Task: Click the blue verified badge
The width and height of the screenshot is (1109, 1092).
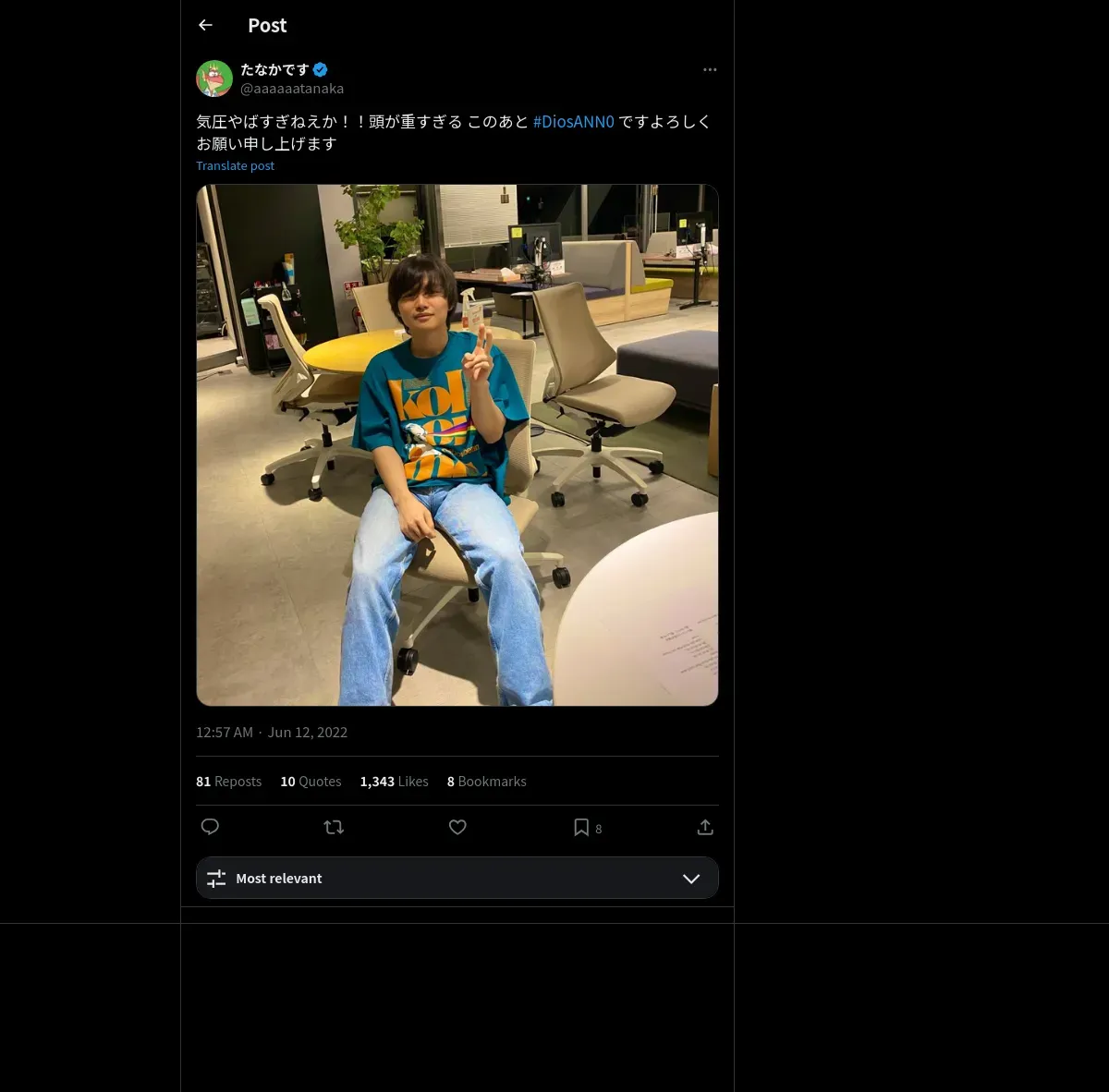Action: (321, 69)
